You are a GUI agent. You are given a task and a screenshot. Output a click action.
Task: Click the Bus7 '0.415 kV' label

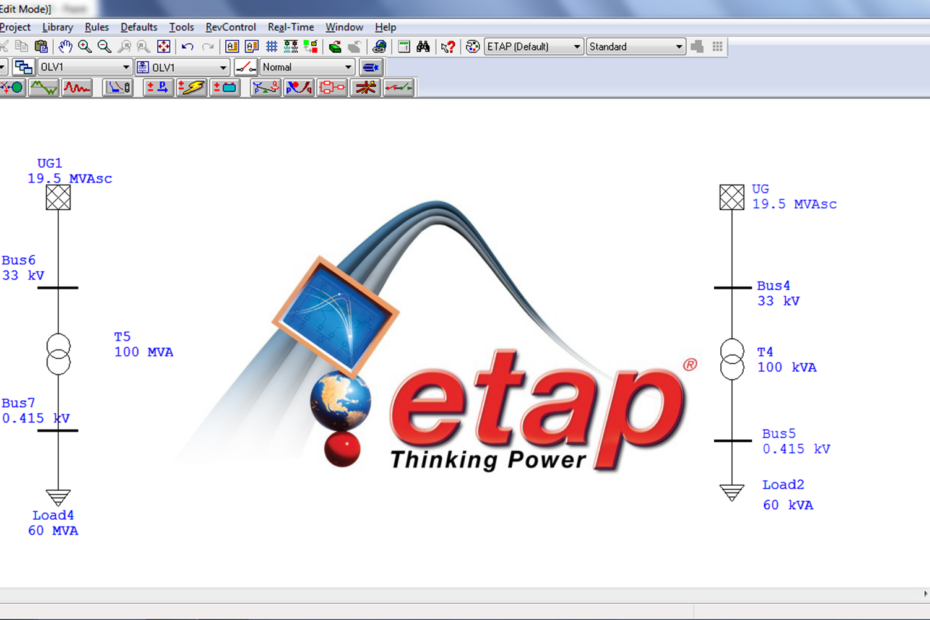36,418
